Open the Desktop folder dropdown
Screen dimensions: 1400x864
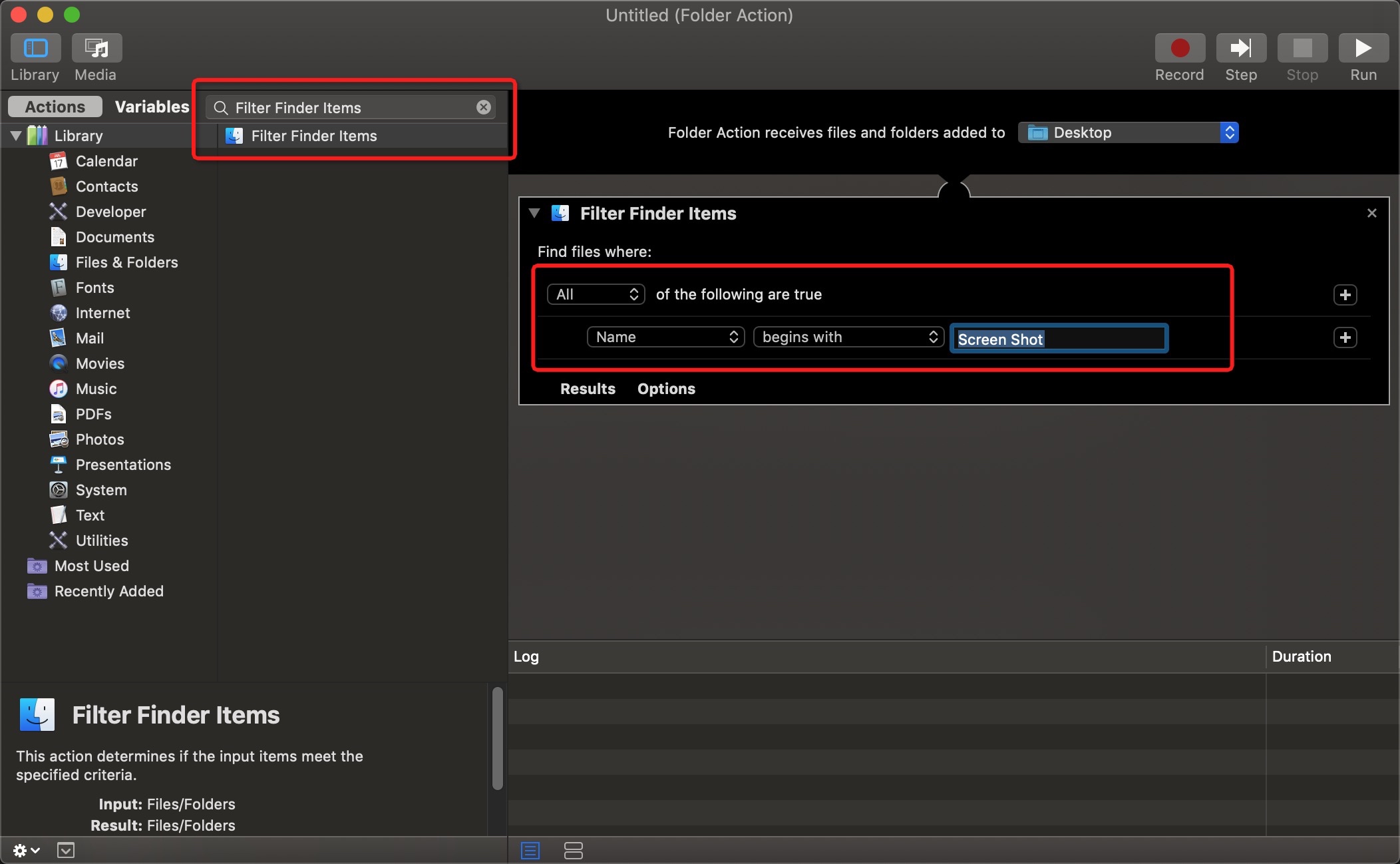click(1128, 132)
